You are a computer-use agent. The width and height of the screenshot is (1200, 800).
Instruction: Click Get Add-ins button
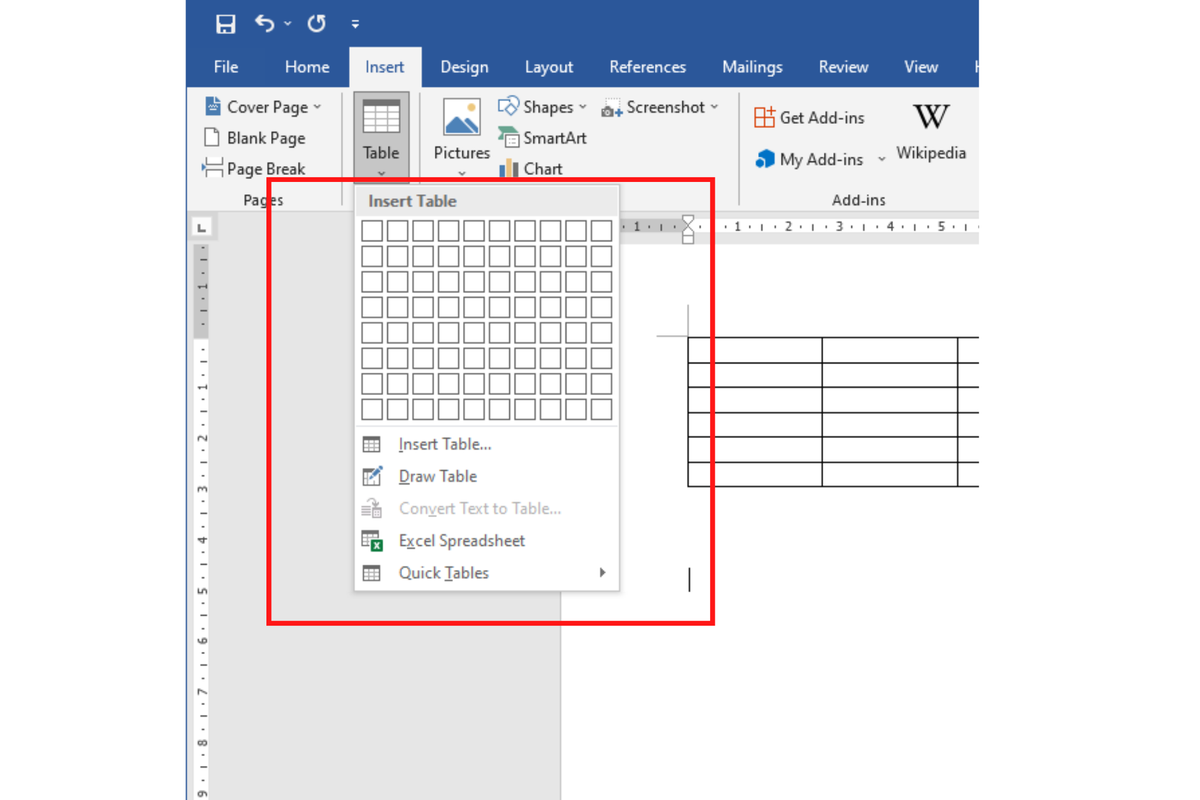coord(809,118)
